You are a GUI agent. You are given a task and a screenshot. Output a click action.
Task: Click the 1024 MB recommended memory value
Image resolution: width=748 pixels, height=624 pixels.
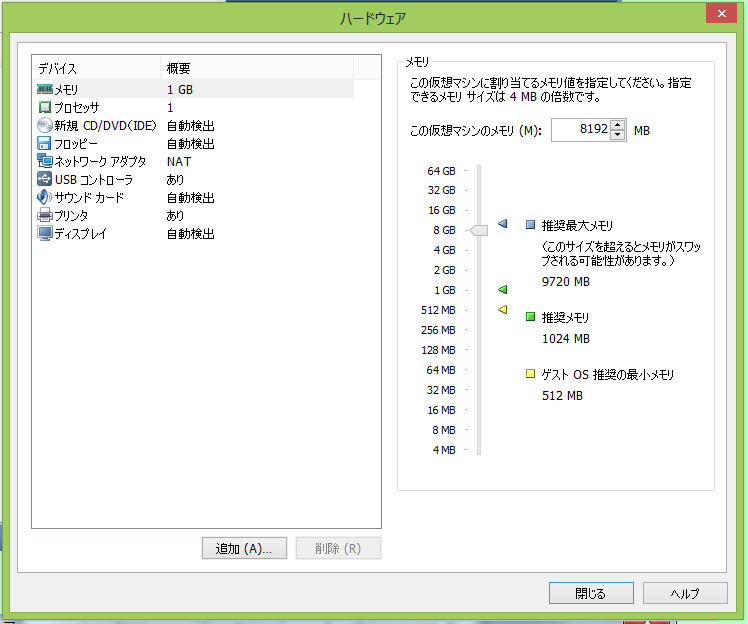[x=566, y=339]
